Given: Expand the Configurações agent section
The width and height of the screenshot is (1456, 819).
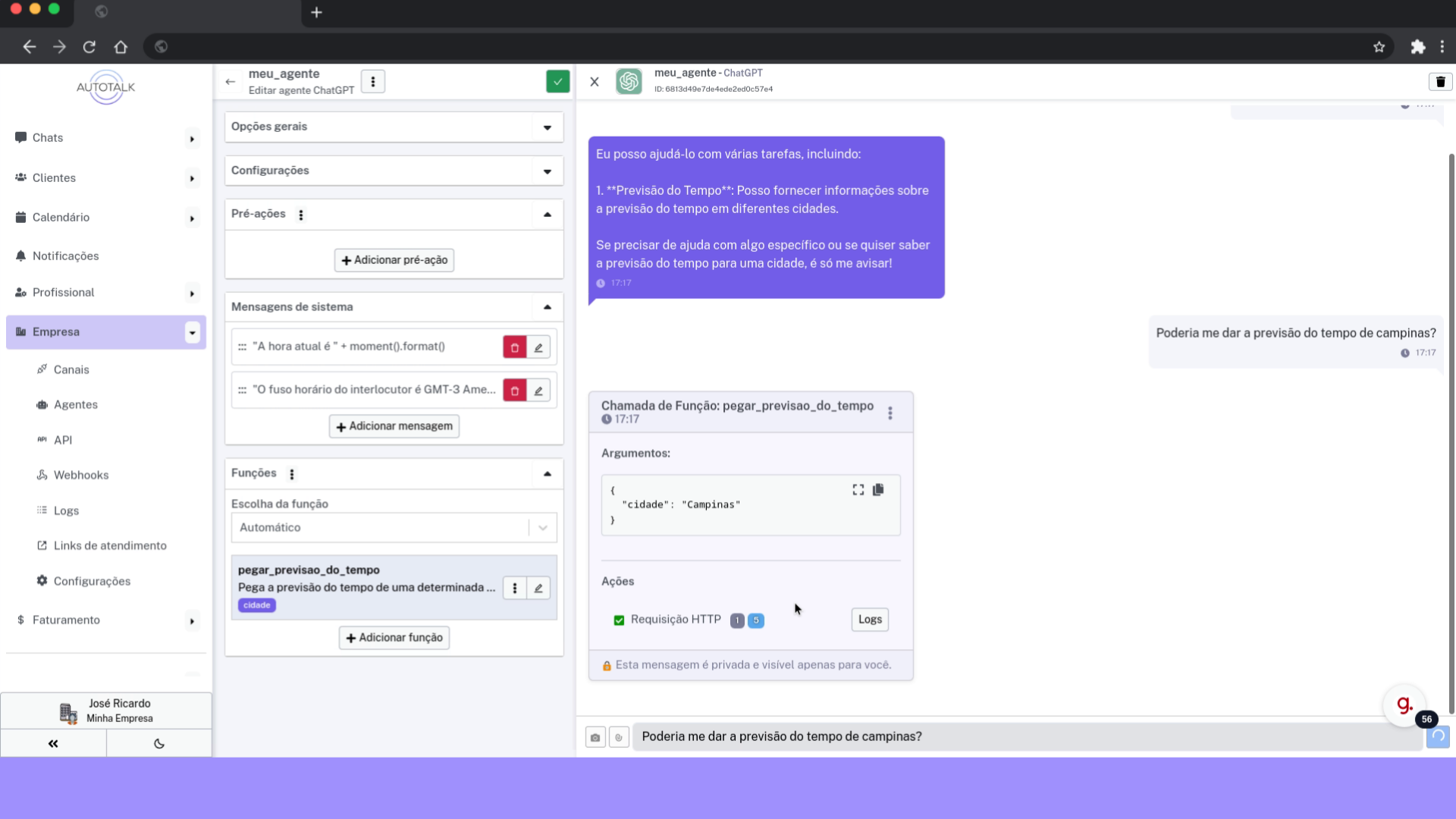Looking at the screenshot, I should (x=394, y=171).
